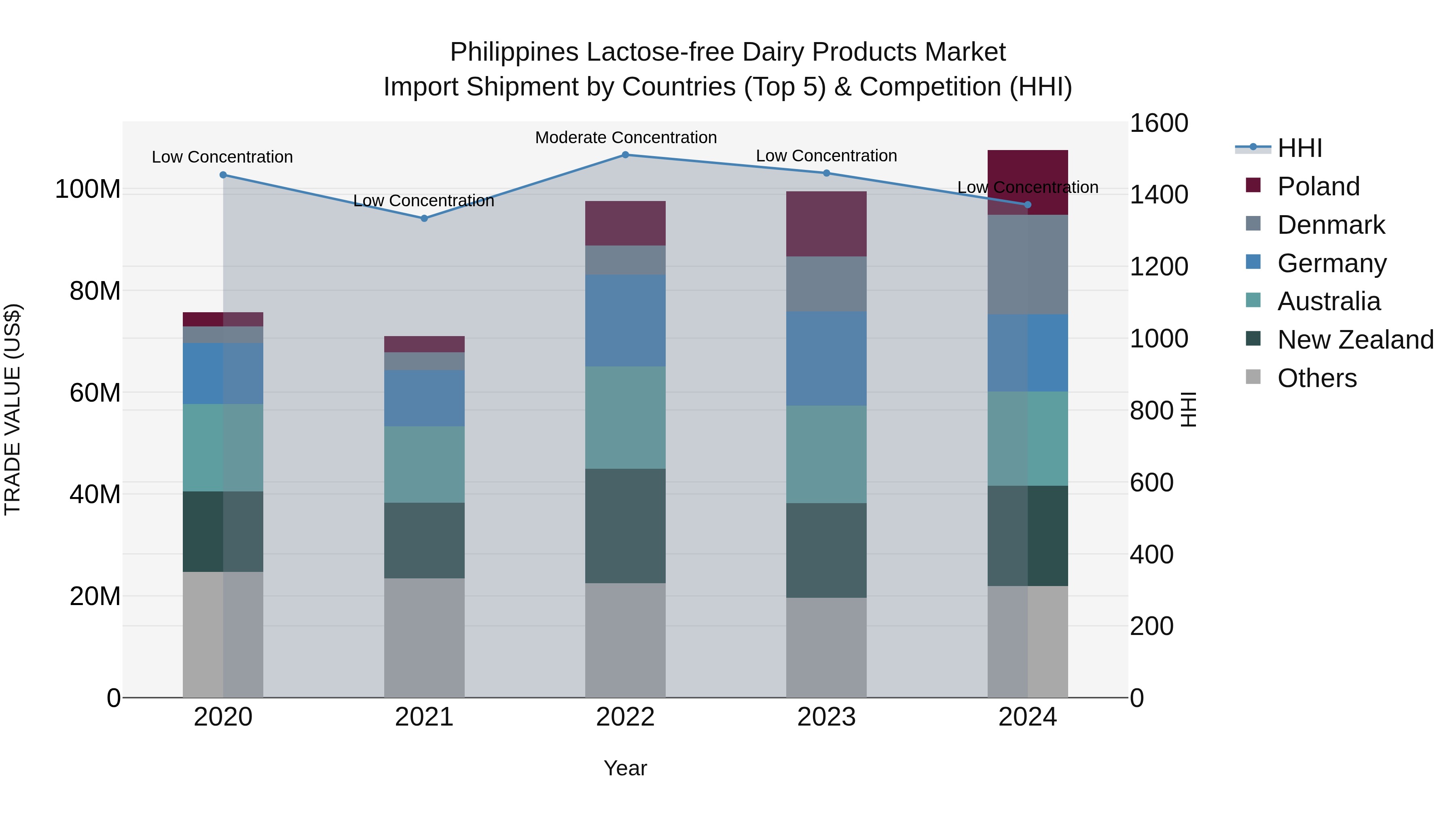The width and height of the screenshot is (1456, 819).
Task: Click the 'Moderate Concentration' annotation
Action: point(626,138)
